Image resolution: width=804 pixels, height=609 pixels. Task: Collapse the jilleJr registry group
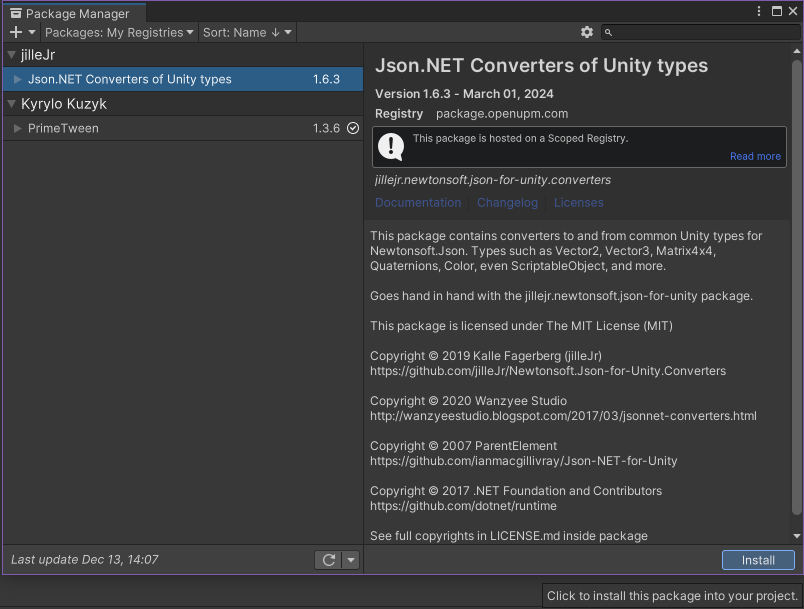pyautogui.click(x=12, y=55)
